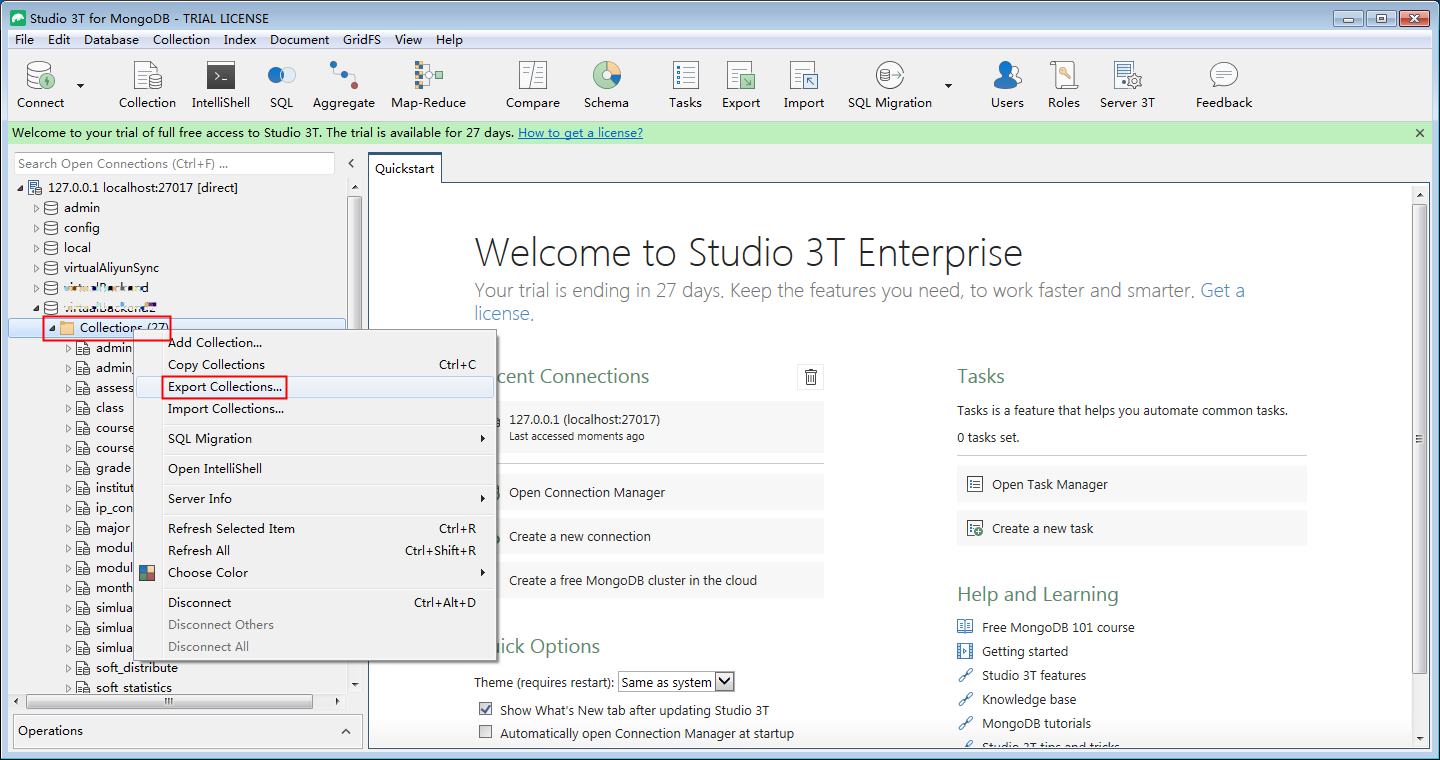This screenshot has width=1440, height=760.
Task: Open the SQL Migration tool
Action: (x=889, y=76)
